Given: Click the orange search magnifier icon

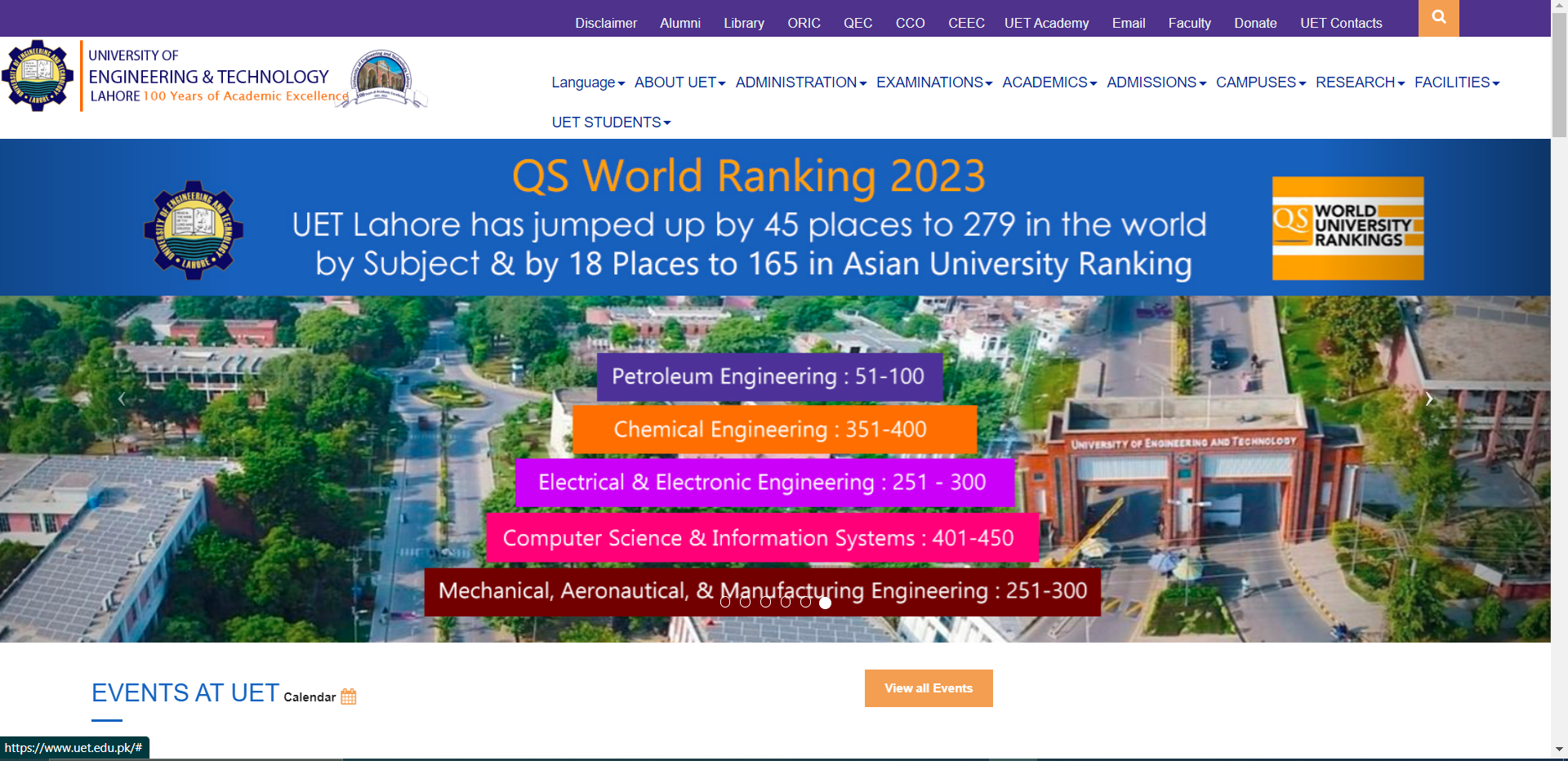Looking at the screenshot, I should 1438,17.
